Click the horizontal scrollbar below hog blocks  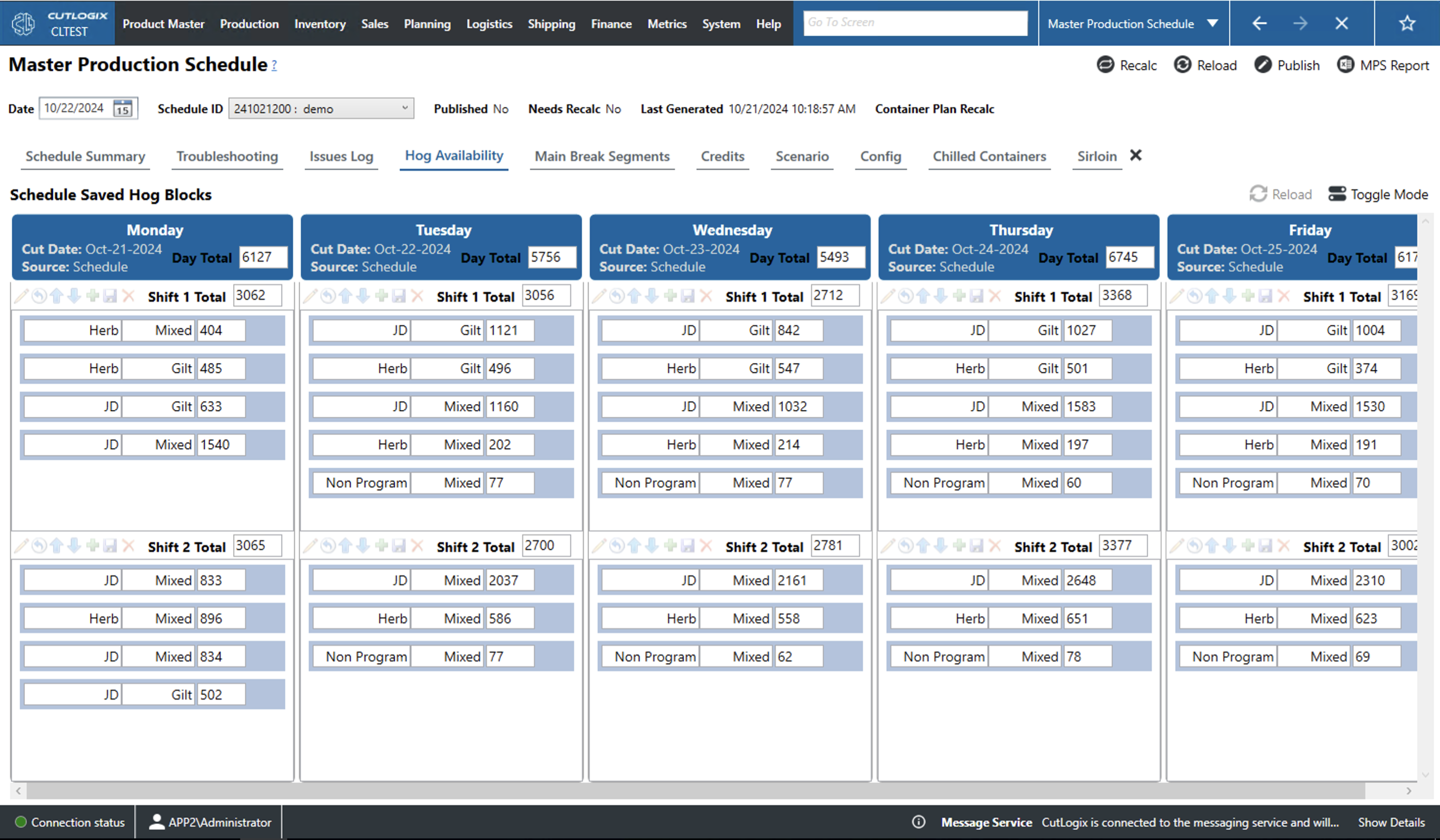click(x=695, y=791)
